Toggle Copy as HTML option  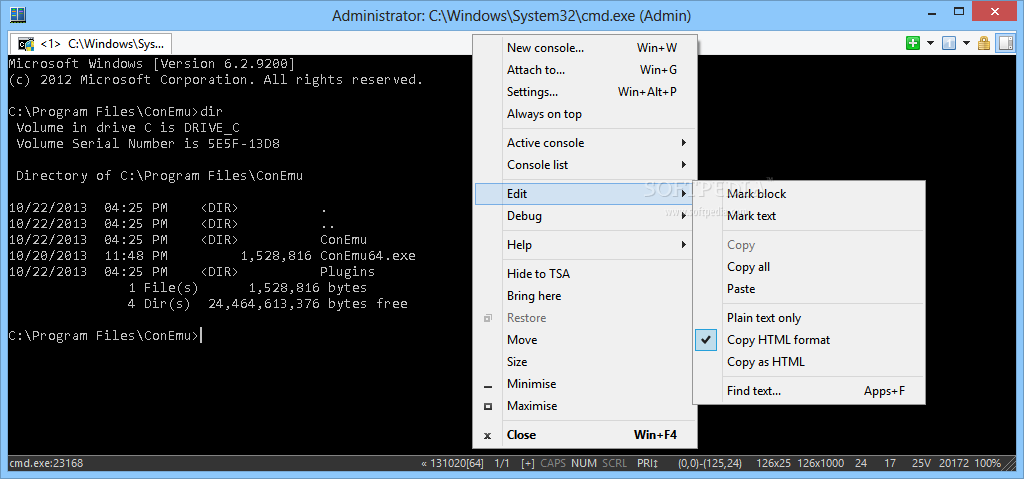tap(809, 362)
